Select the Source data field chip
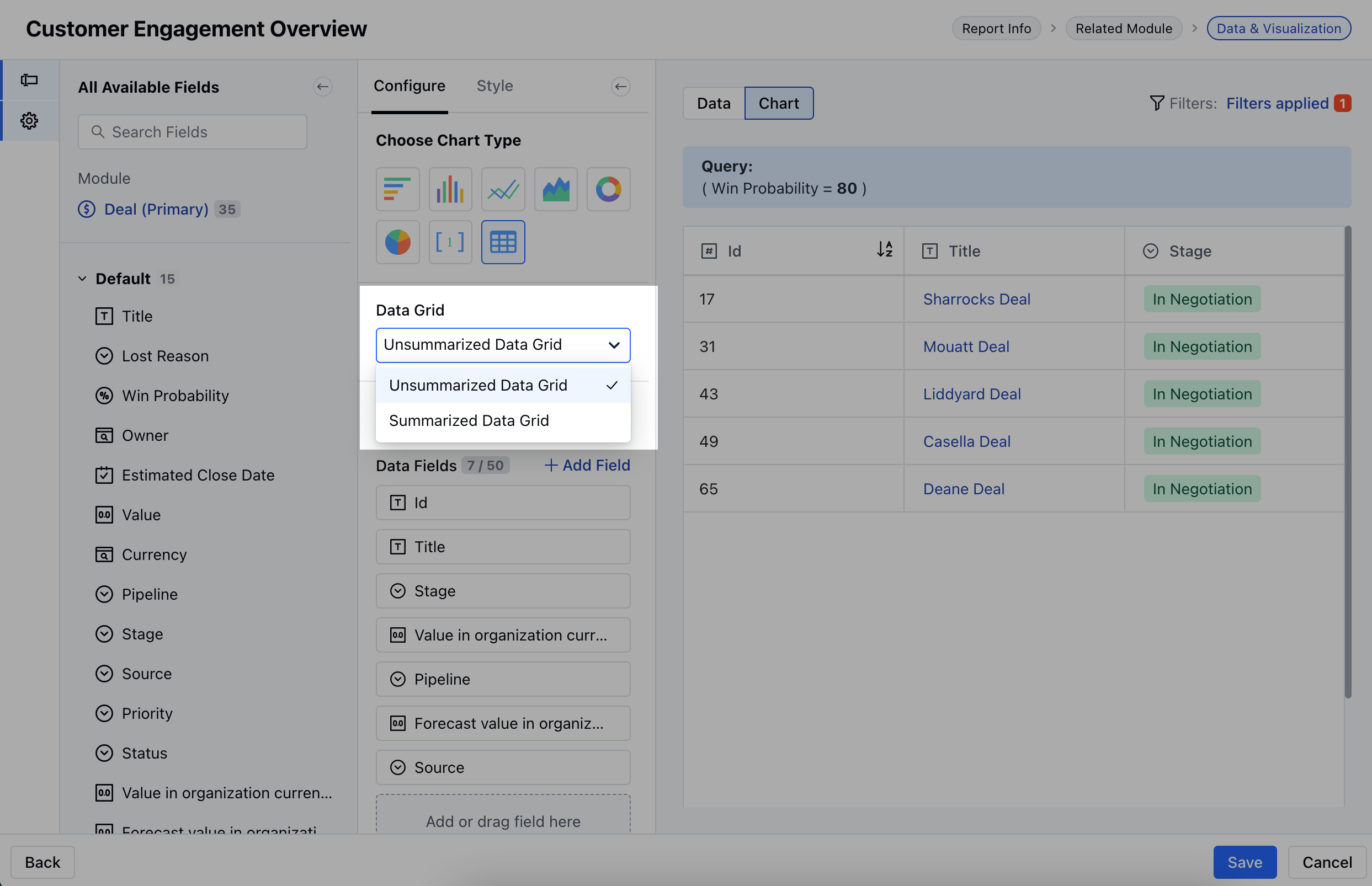The width and height of the screenshot is (1372, 886). point(503,767)
